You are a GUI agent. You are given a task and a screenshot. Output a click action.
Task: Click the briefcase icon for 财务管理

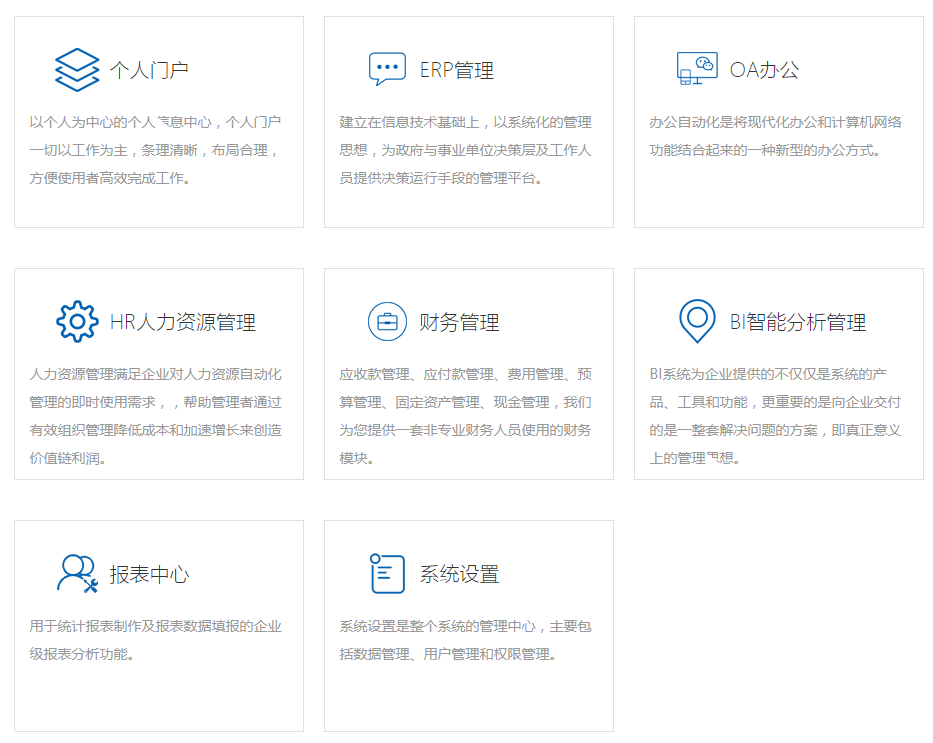click(387, 322)
